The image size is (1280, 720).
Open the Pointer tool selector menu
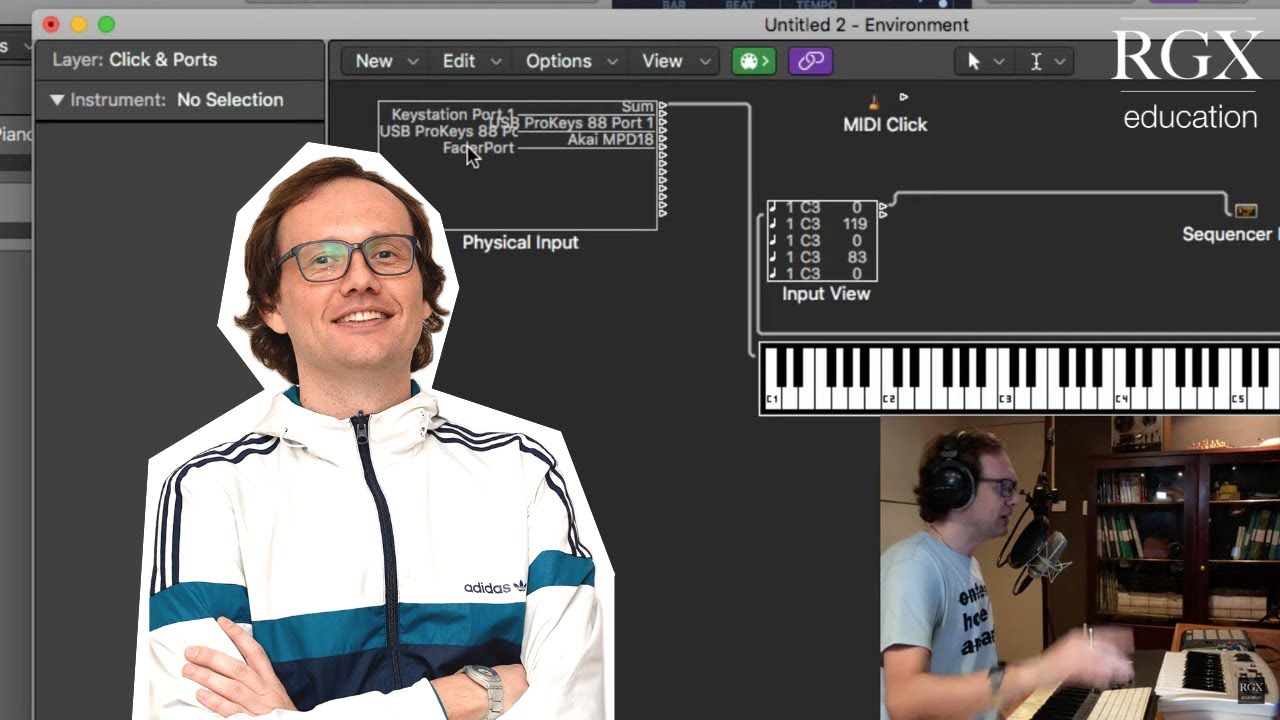[x=984, y=61]
